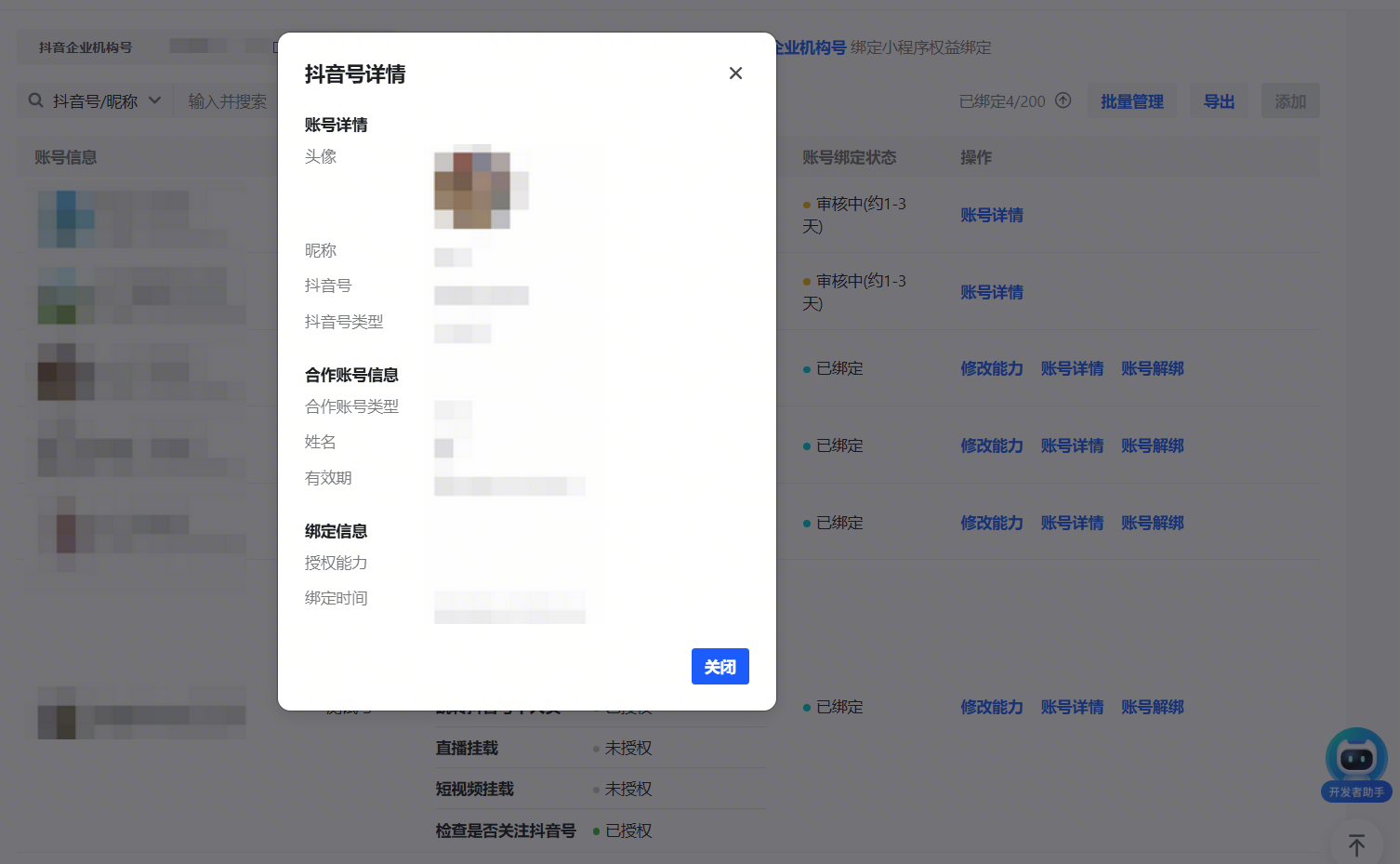1400x864 pixels.
Task: Open the 开发者助手 robot assistant
Action: pyautogui.click(x=1355, y=763)
